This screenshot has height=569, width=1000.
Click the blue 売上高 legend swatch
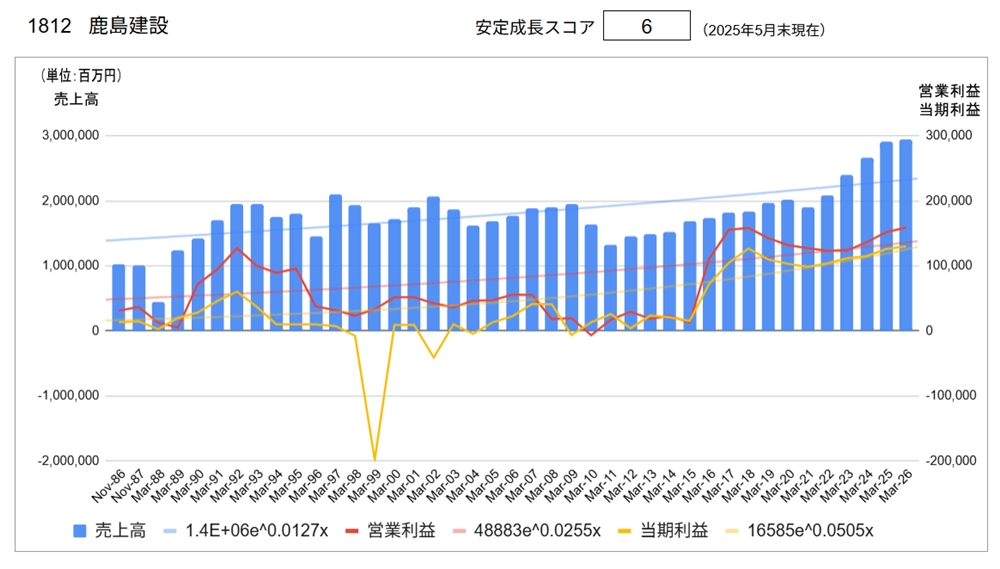tap(80, 531)
